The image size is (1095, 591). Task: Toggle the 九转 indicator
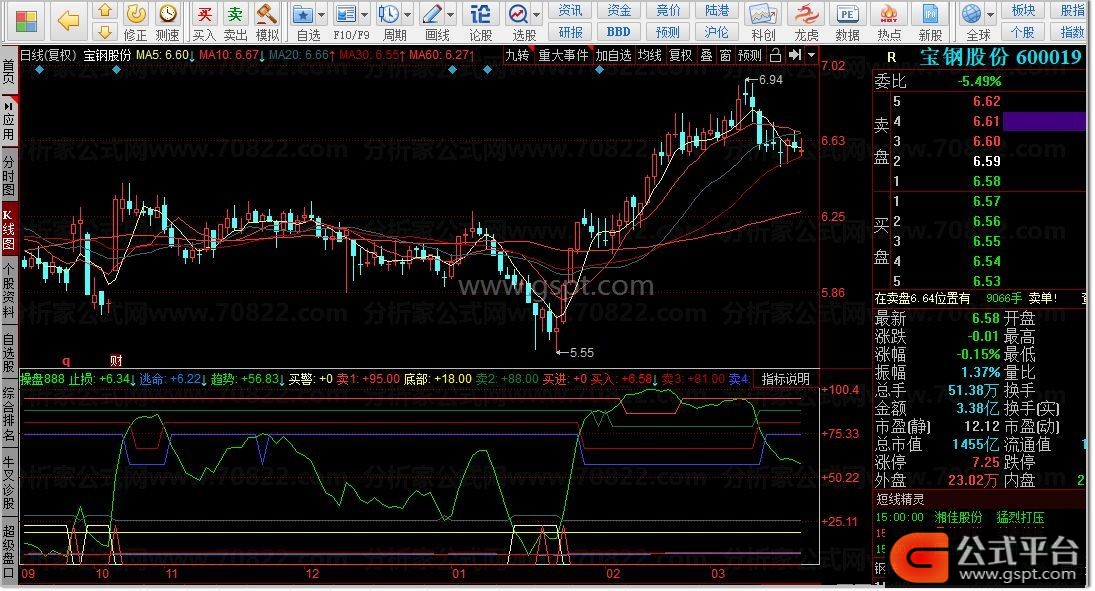click(x=517, y=55)
